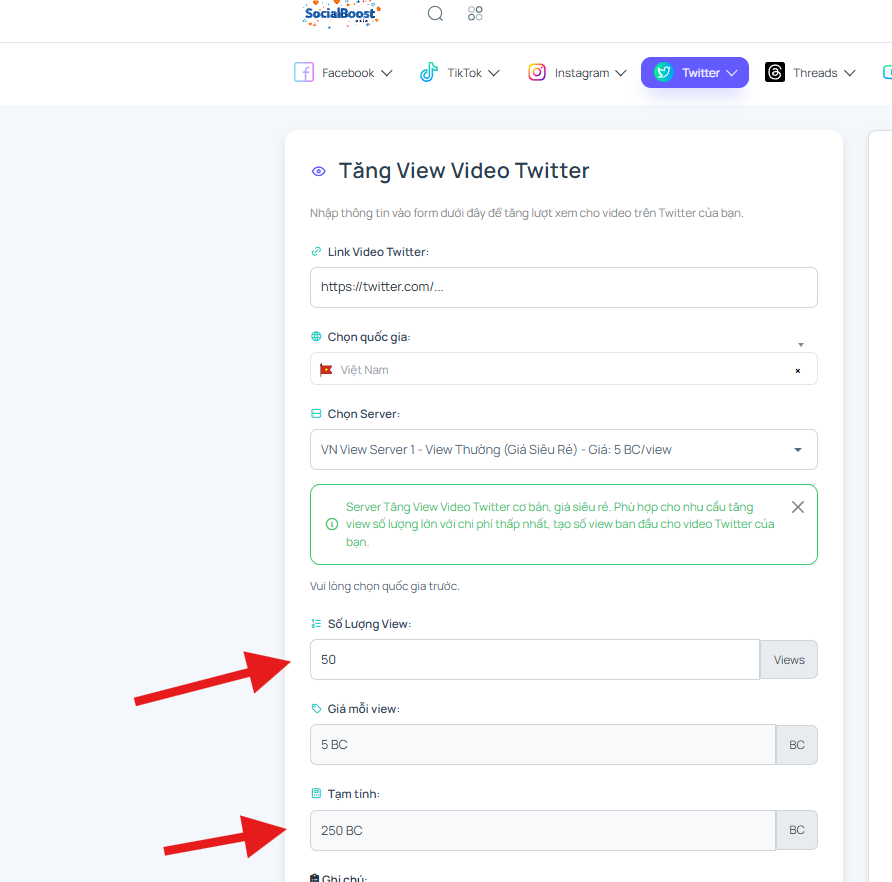Click the SocialBoost logo
The image size is (892, 882).
tap(341, 14)
